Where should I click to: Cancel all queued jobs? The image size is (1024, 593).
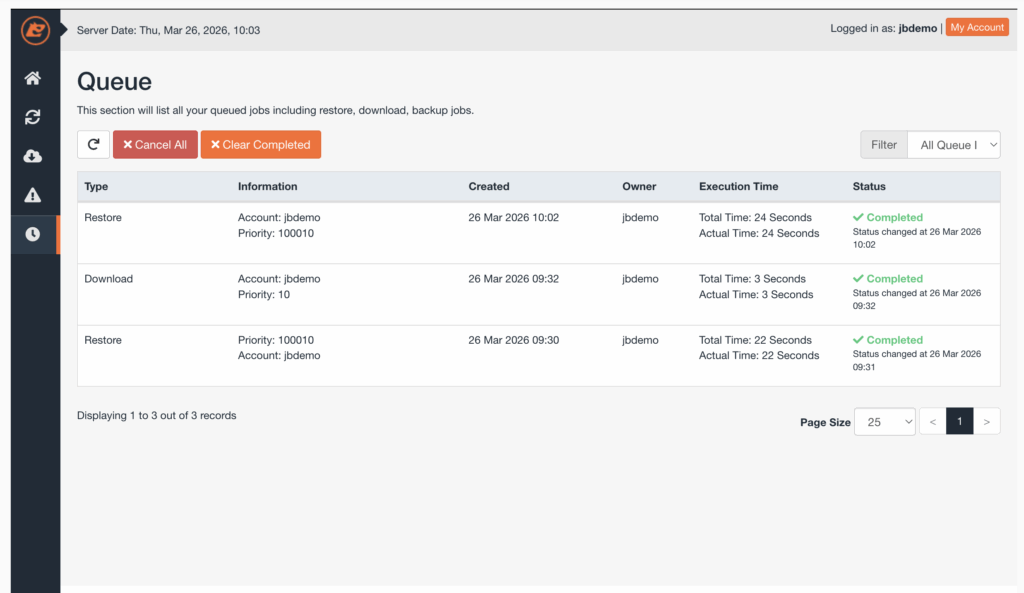click(155, 145)
